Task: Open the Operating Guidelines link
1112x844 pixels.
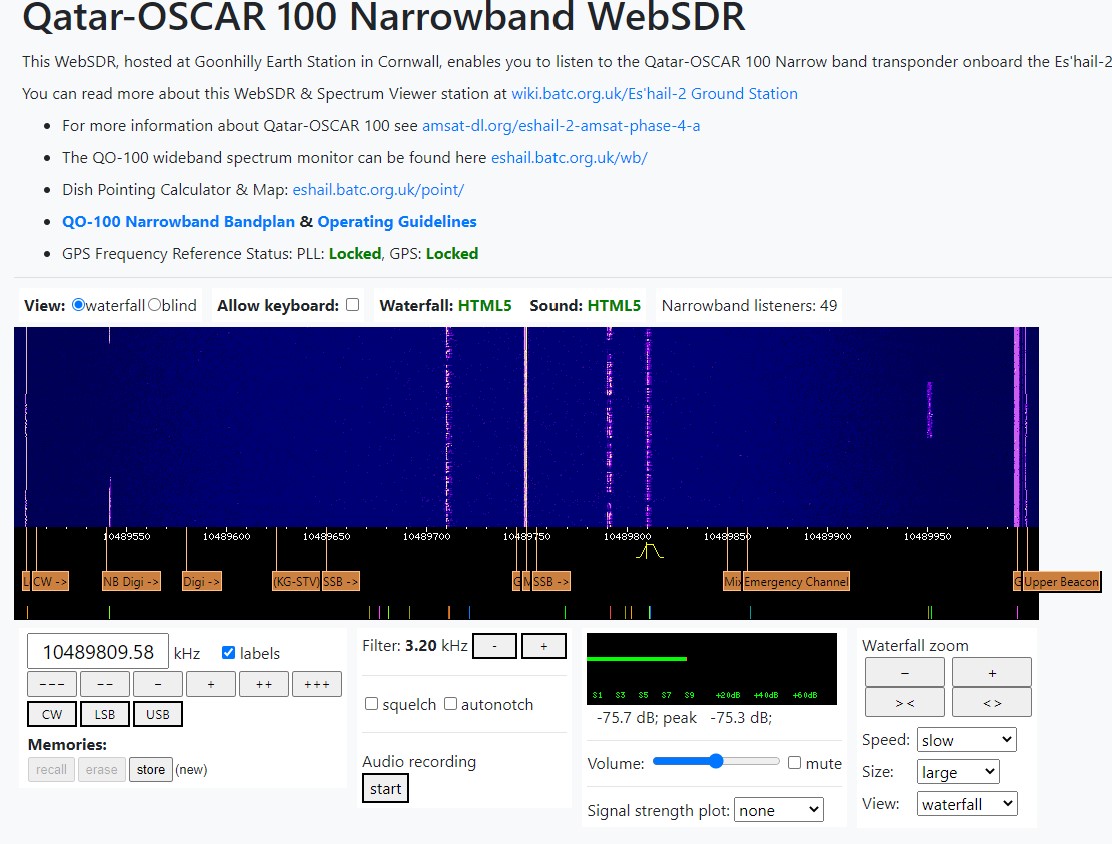Action: tap(396, 221)
